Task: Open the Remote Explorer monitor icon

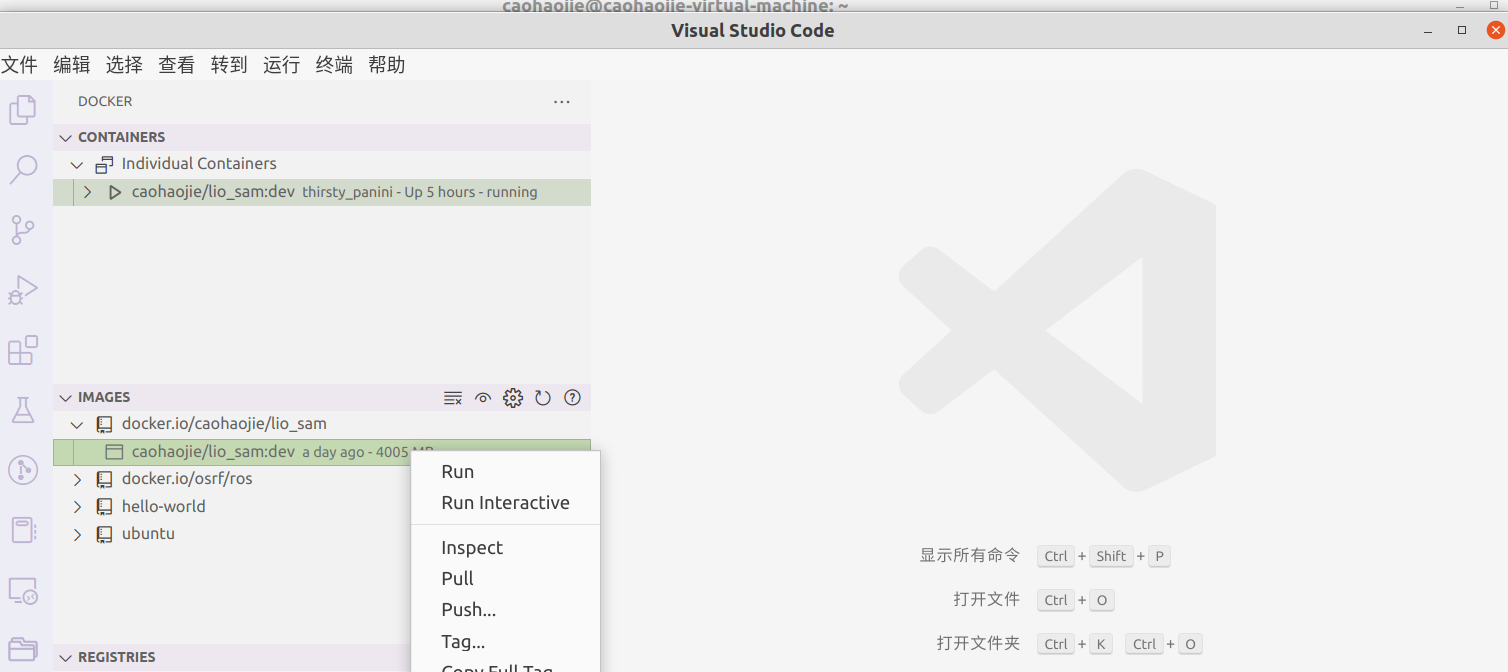Action: tap(23, 591)
